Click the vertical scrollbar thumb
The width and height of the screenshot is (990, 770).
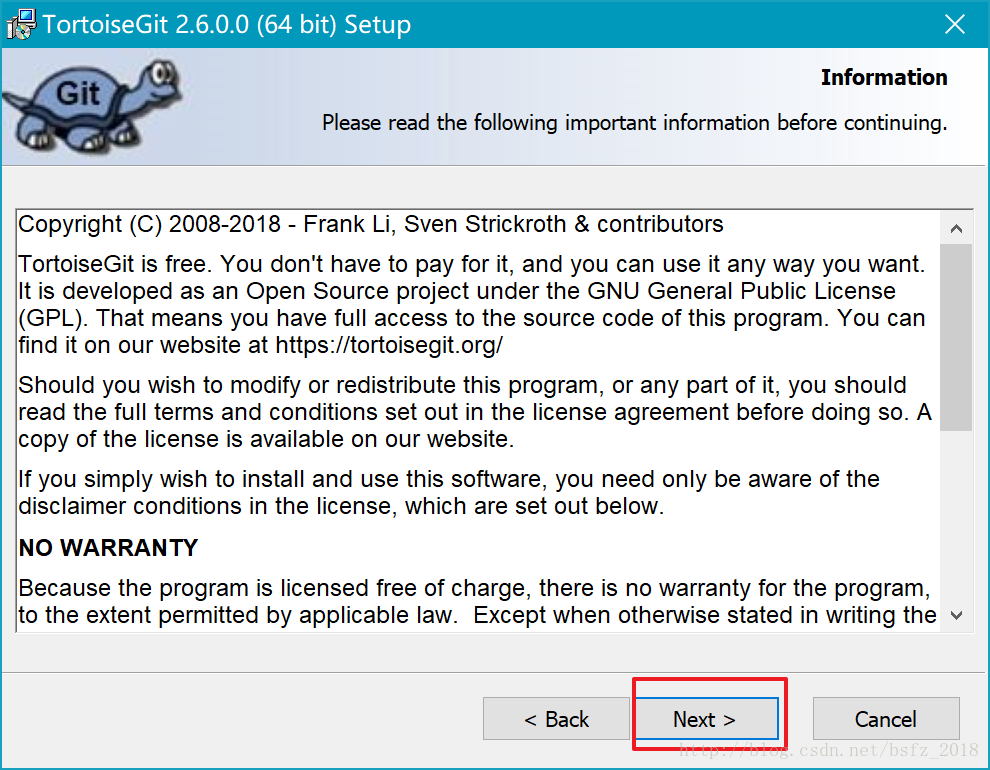coord(956,338)
